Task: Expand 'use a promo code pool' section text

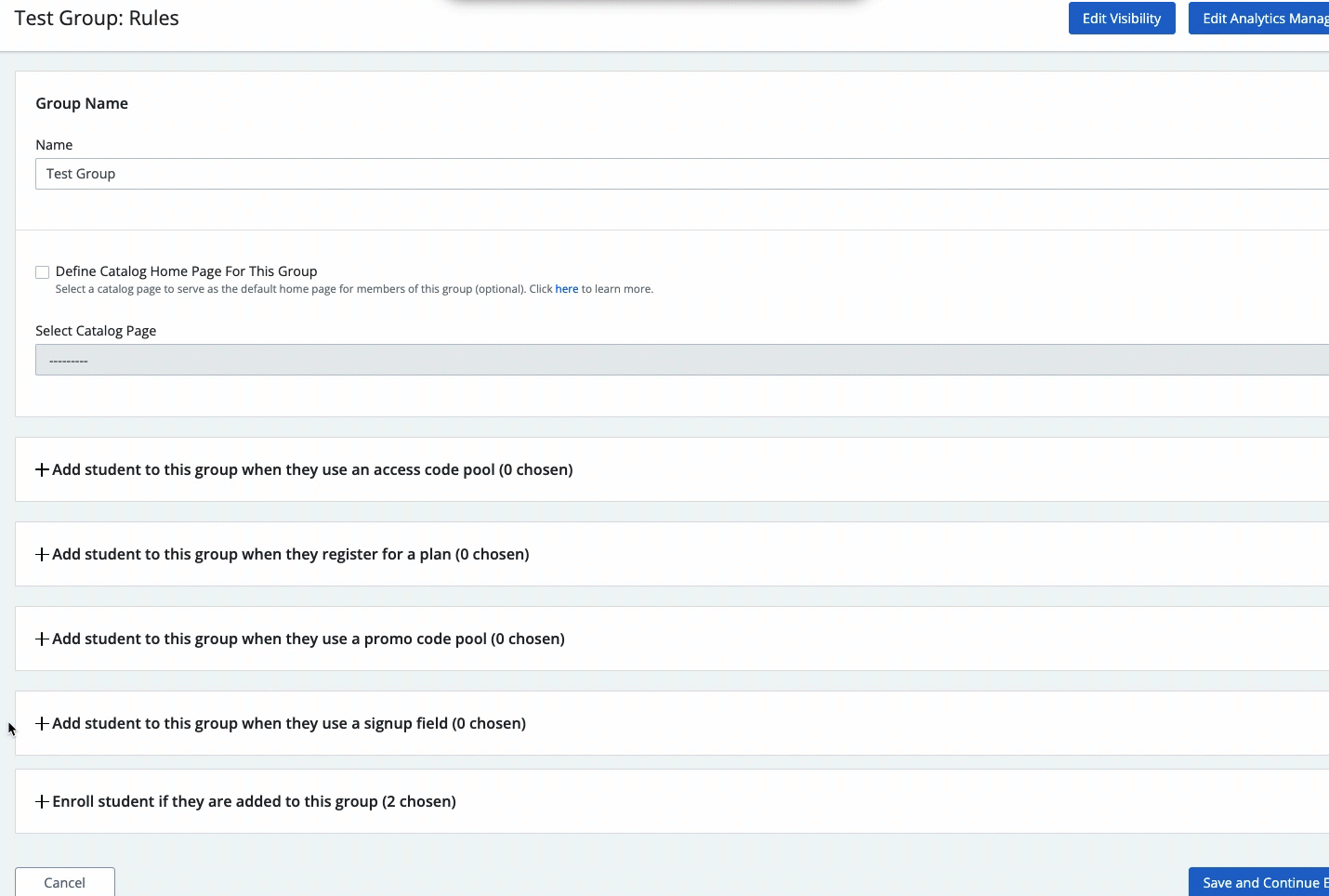Action: [x=309, y=639]
